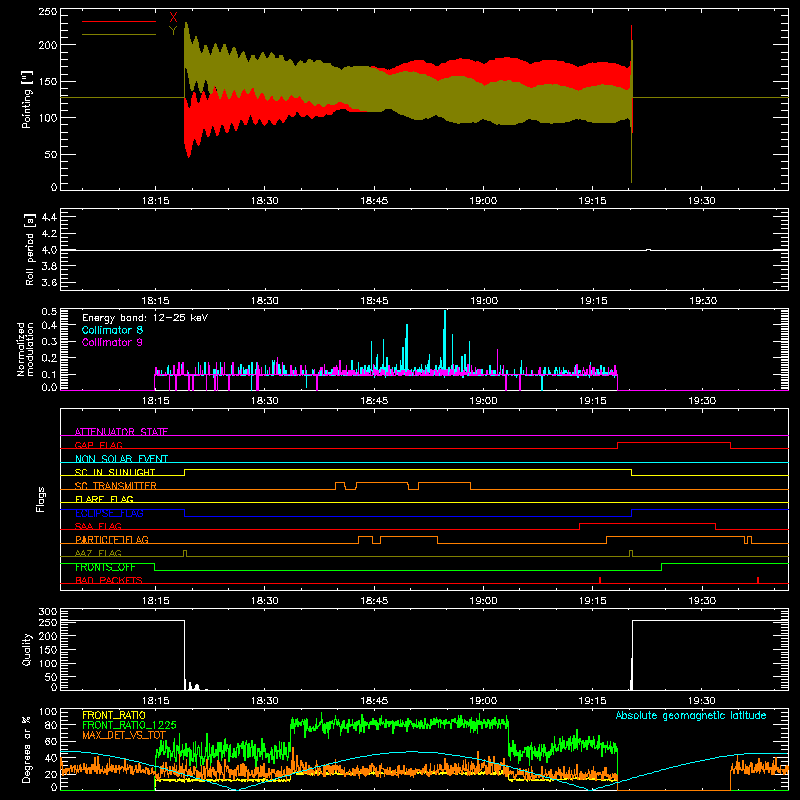Click the 4.4 tick on the Roll period axis
The image size is (800, 800).
coord(49,217)
